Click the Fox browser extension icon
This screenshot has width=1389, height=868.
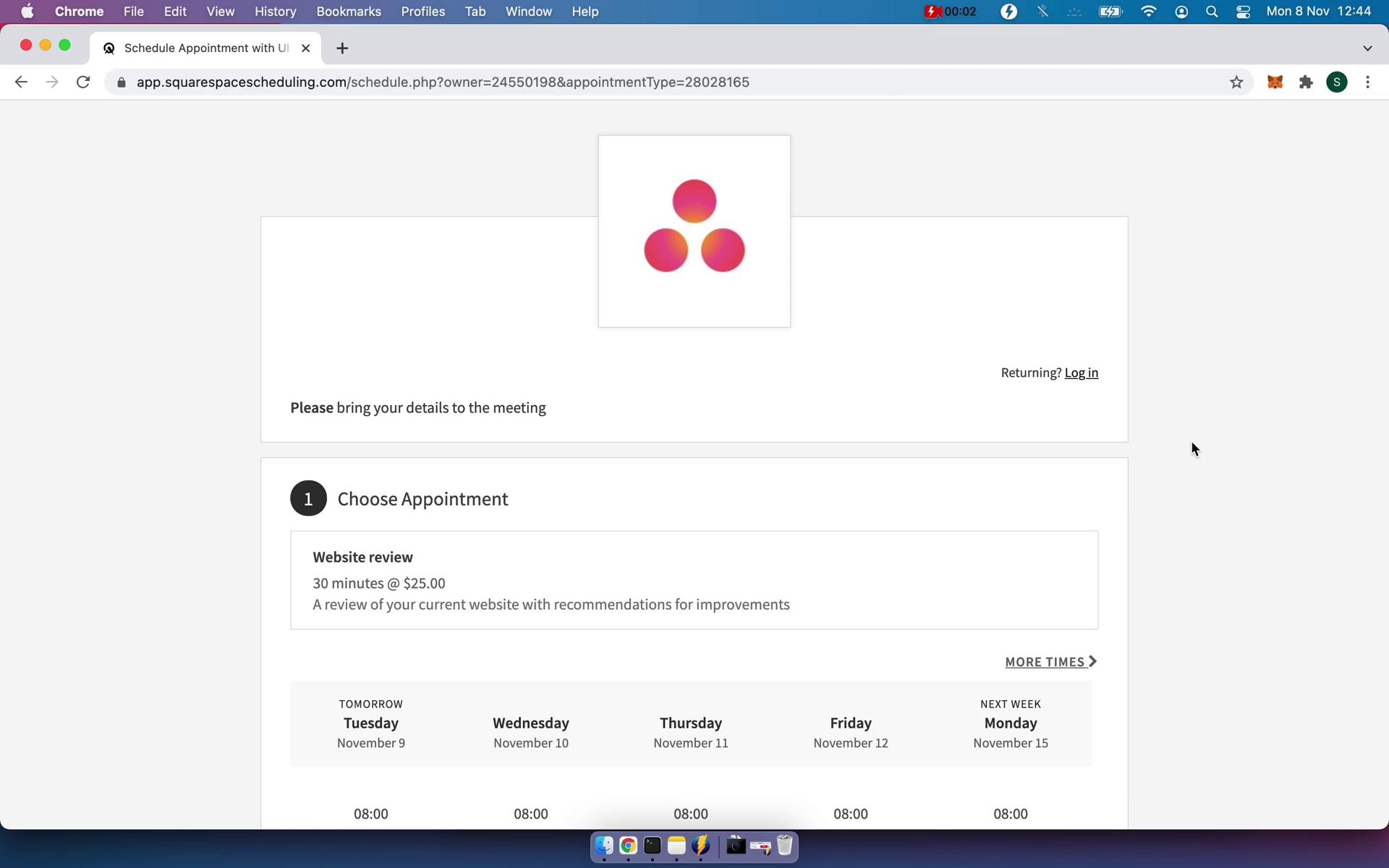1275,81
